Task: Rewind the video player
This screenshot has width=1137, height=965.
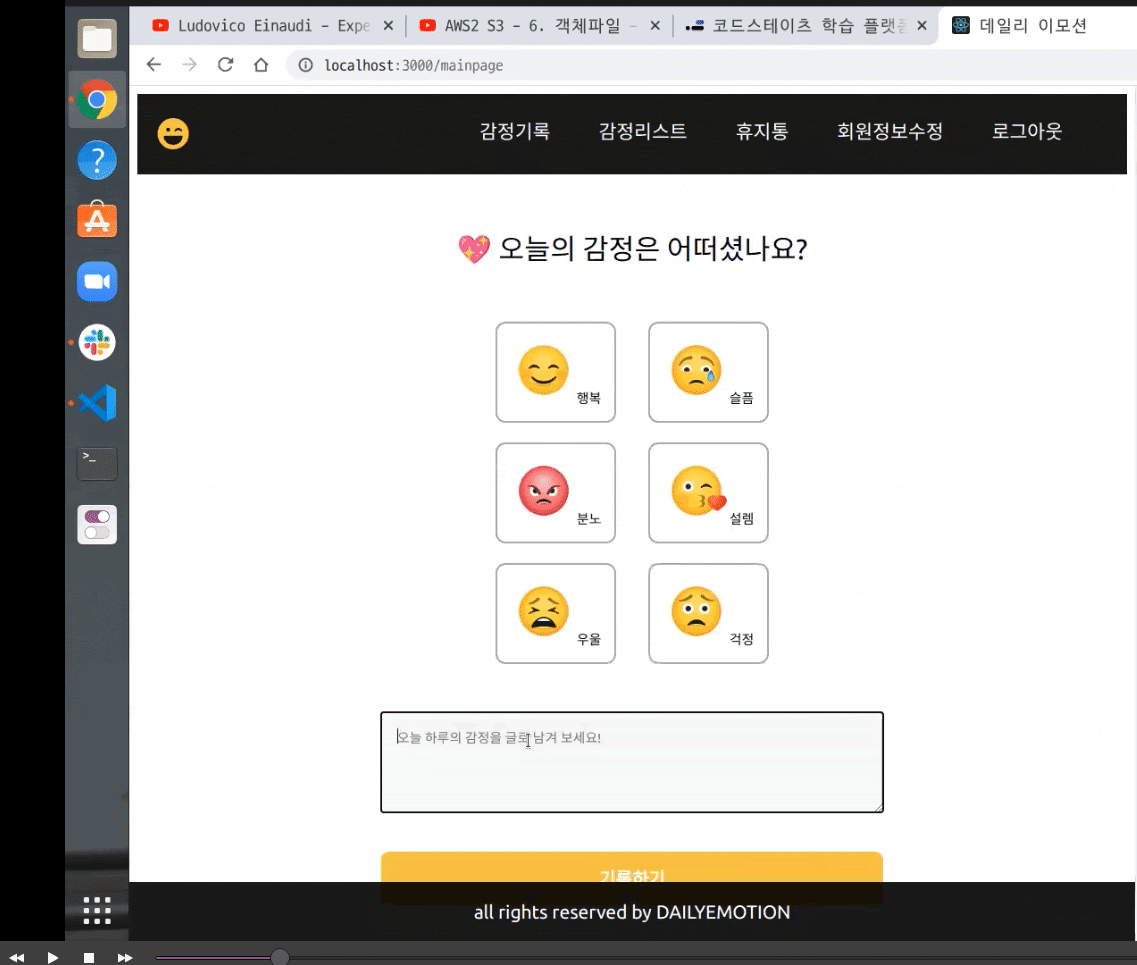Action: click(x=17, y=958)
